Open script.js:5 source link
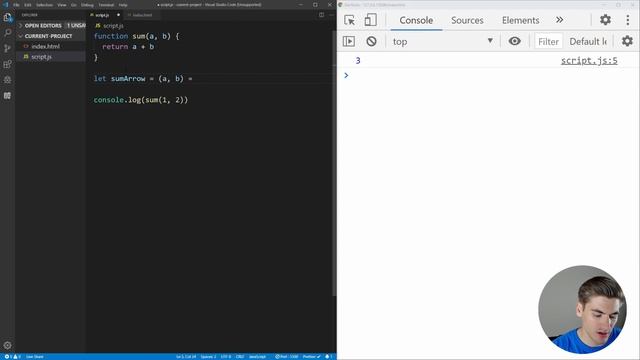This screenshot has width=640, height=360. (589, 61)
